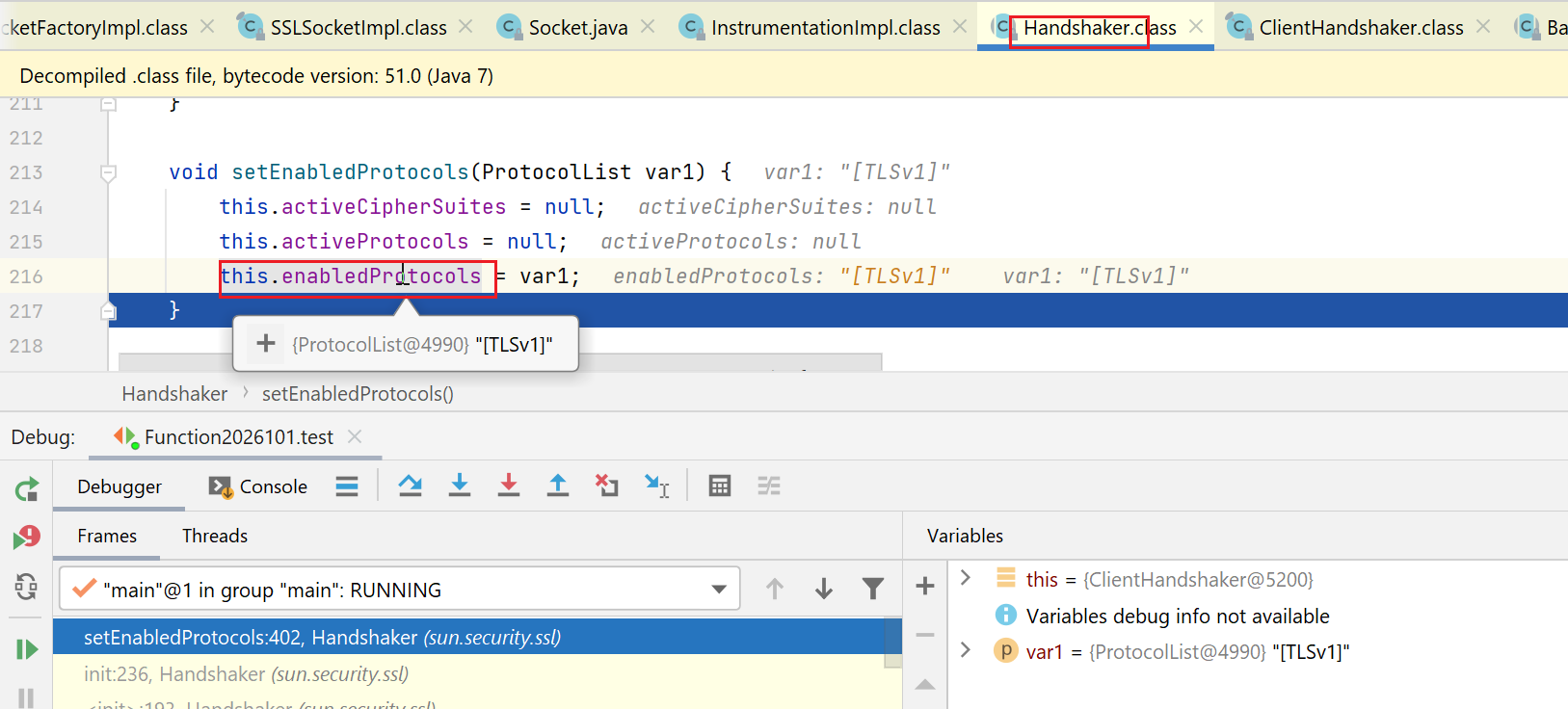
Task: Click the Drop Frame icon
Action: [x=606, y=486]
